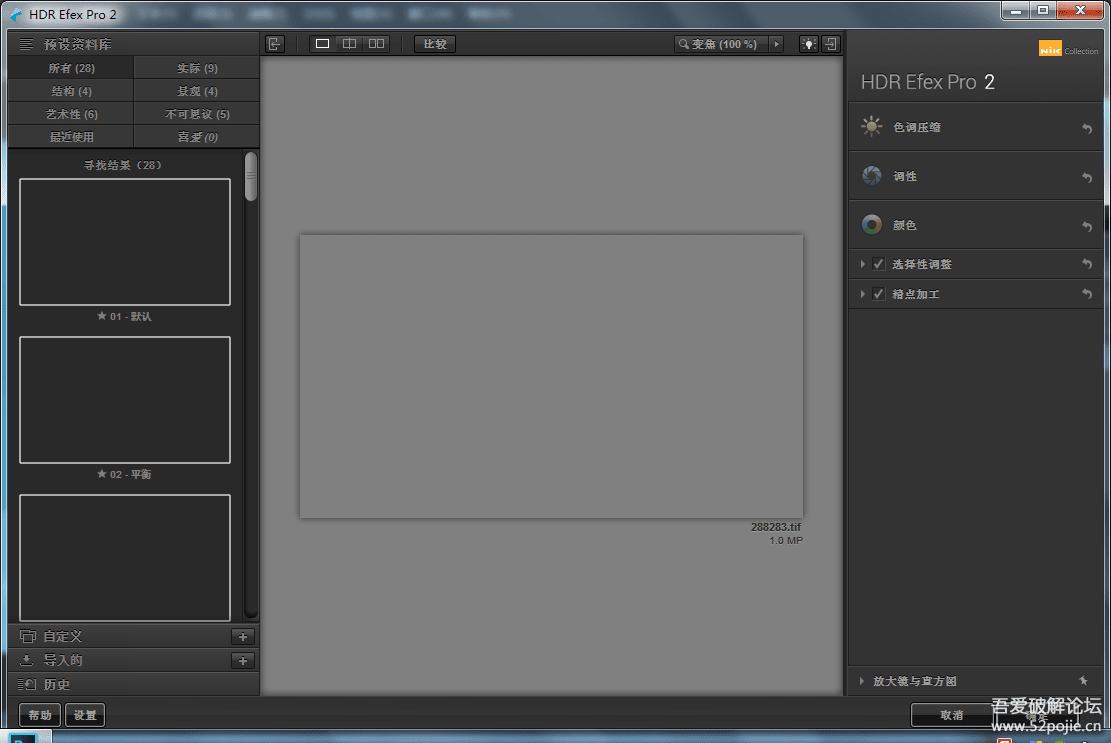Viewport: 1111px width, 743px height.
Task: Hide the right adjustment panel icon
Action: coord(830,44)
